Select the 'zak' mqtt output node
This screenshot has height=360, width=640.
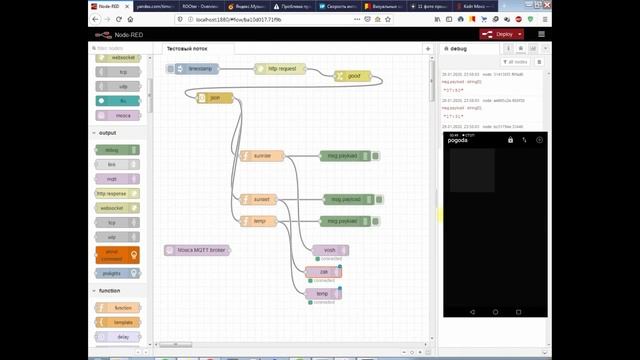(x=323, y=272)
